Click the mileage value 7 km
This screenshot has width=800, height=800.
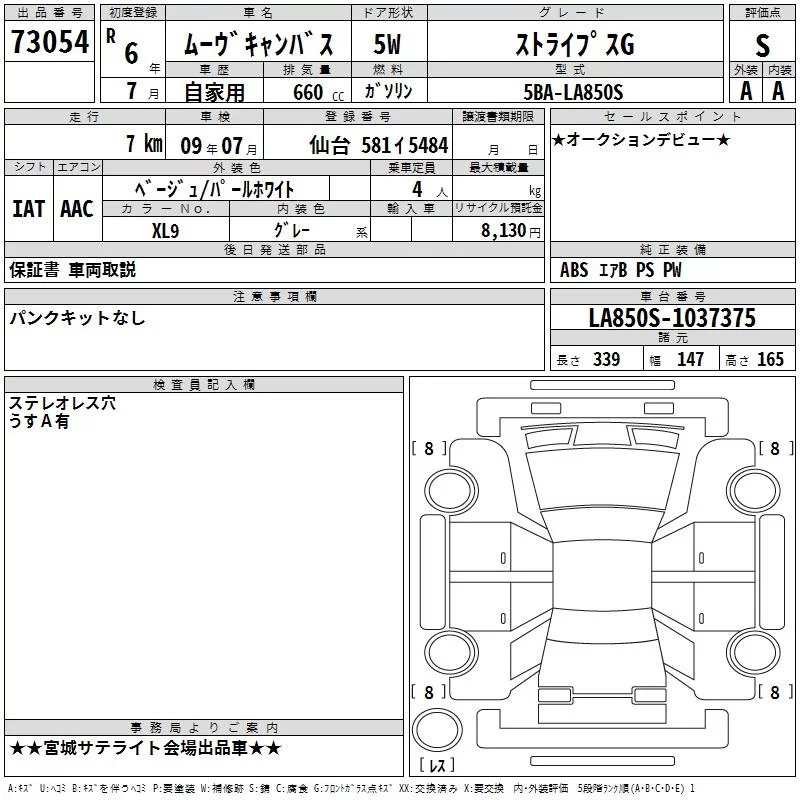click(x=144, y=143)
